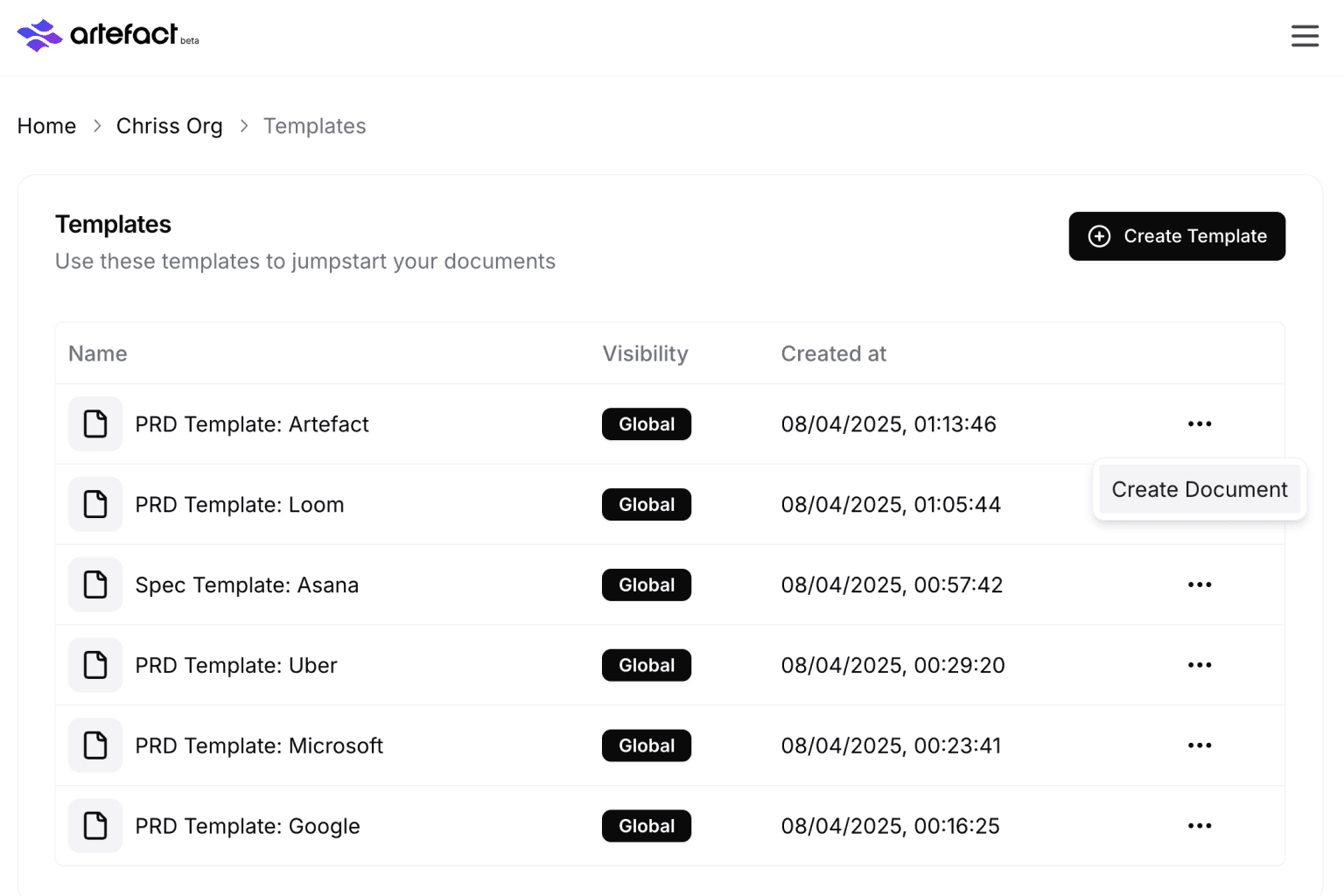Click the Artefact logo
Screen dimensions: 1344x896
pyautogui.click(x=108, y=36)
